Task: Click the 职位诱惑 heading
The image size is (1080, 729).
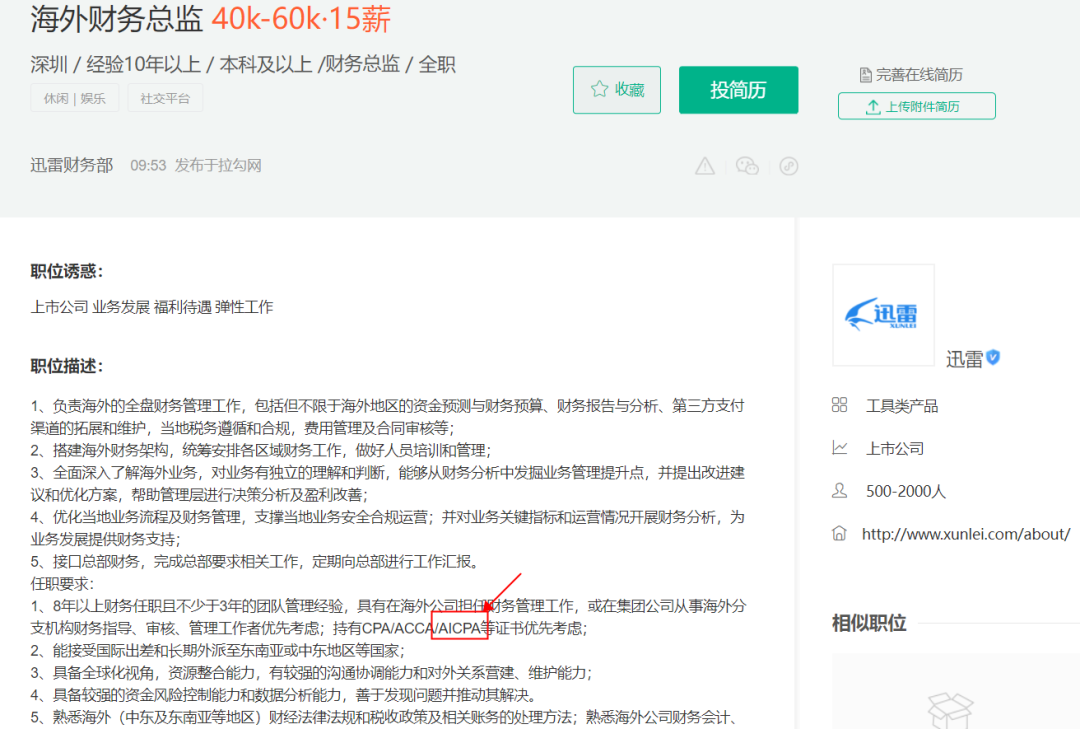Action: tap(66, 271)
